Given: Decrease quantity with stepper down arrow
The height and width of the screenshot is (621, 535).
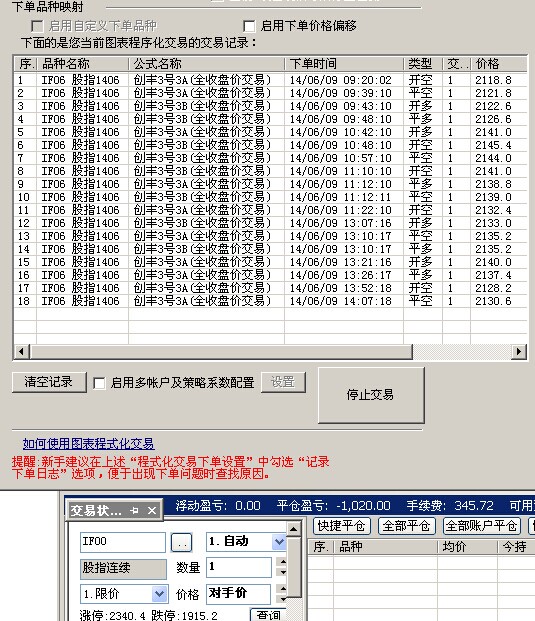Looking at the screenshot, I should [x=282, y=571].
